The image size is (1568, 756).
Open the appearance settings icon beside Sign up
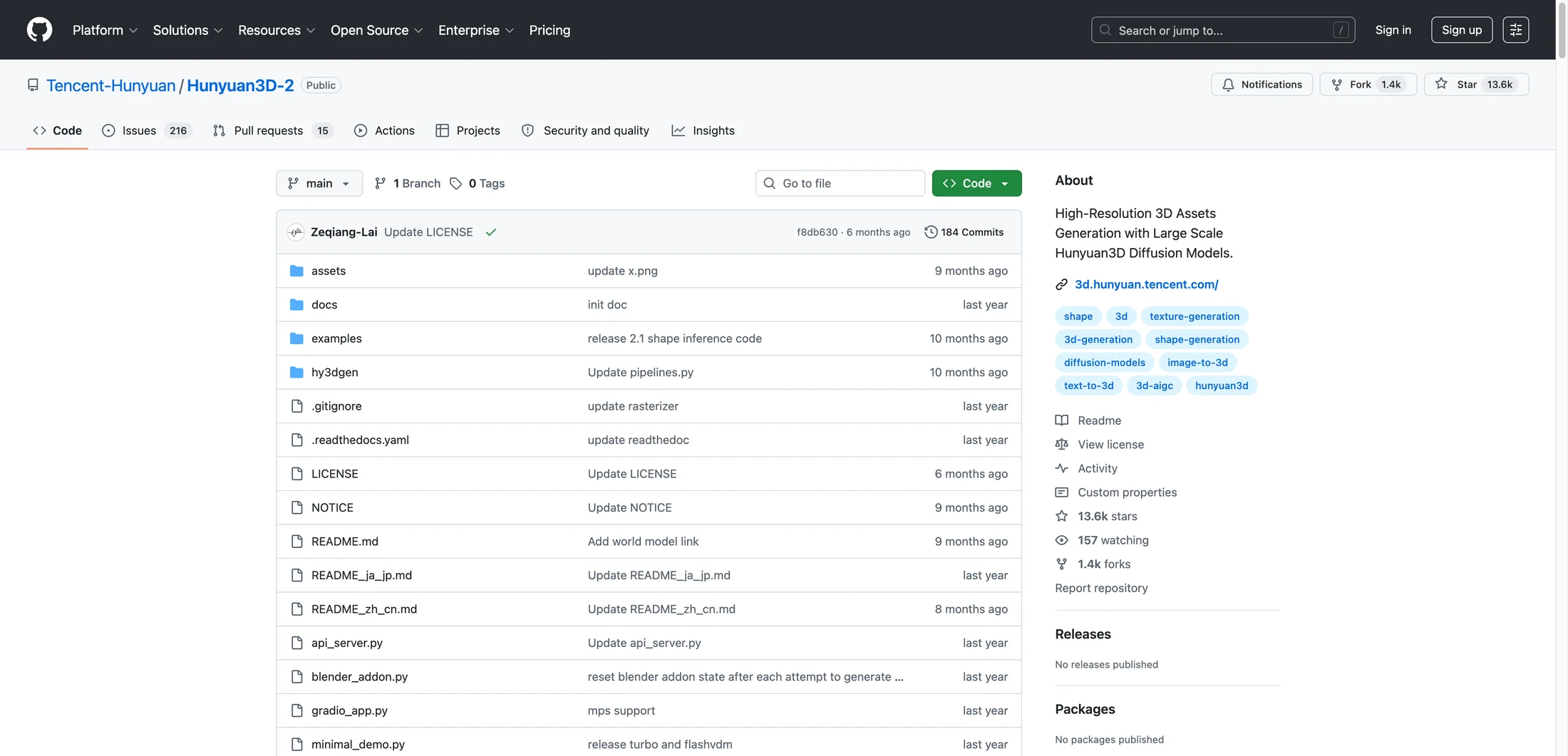tap(1516, 30)
